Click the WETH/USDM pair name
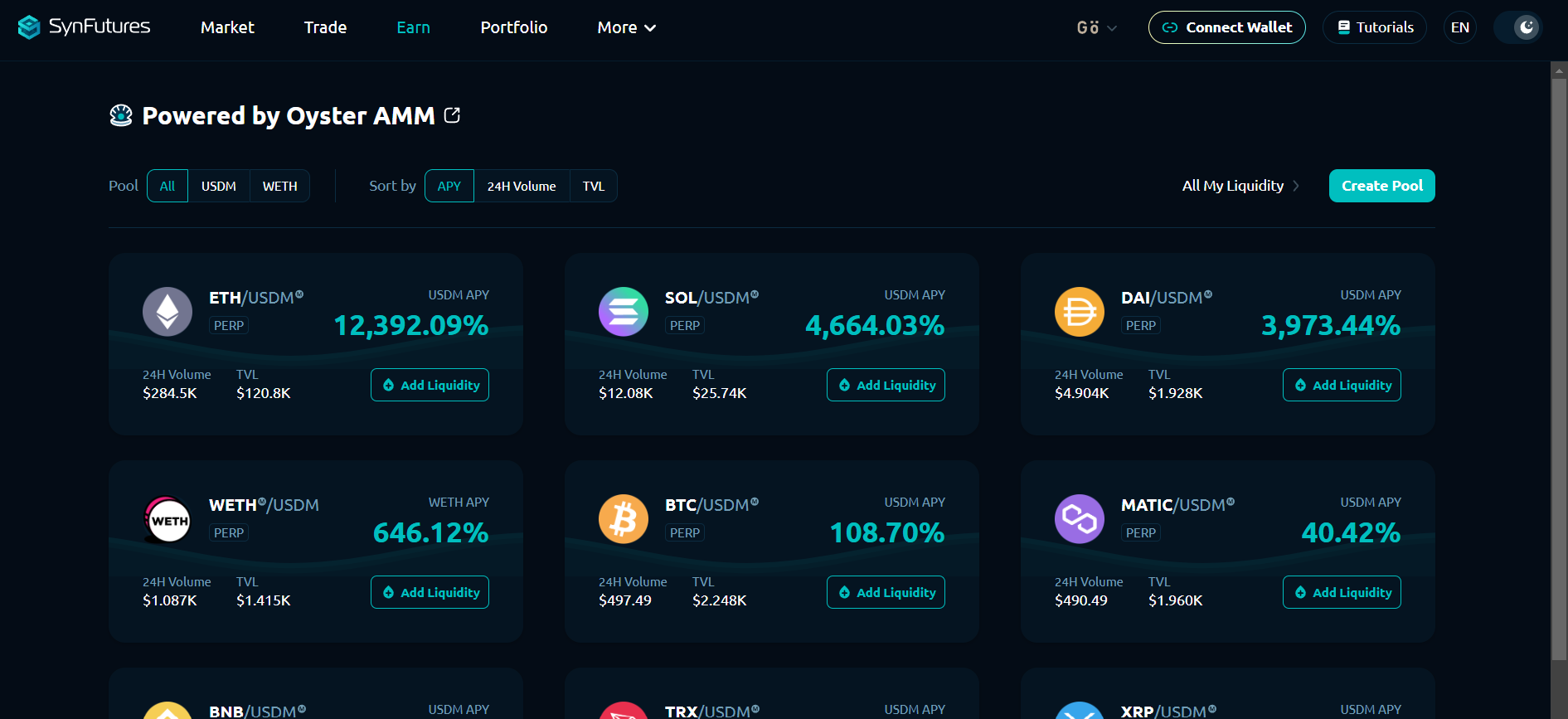1568x719 pixels. [x=264, y=505]
